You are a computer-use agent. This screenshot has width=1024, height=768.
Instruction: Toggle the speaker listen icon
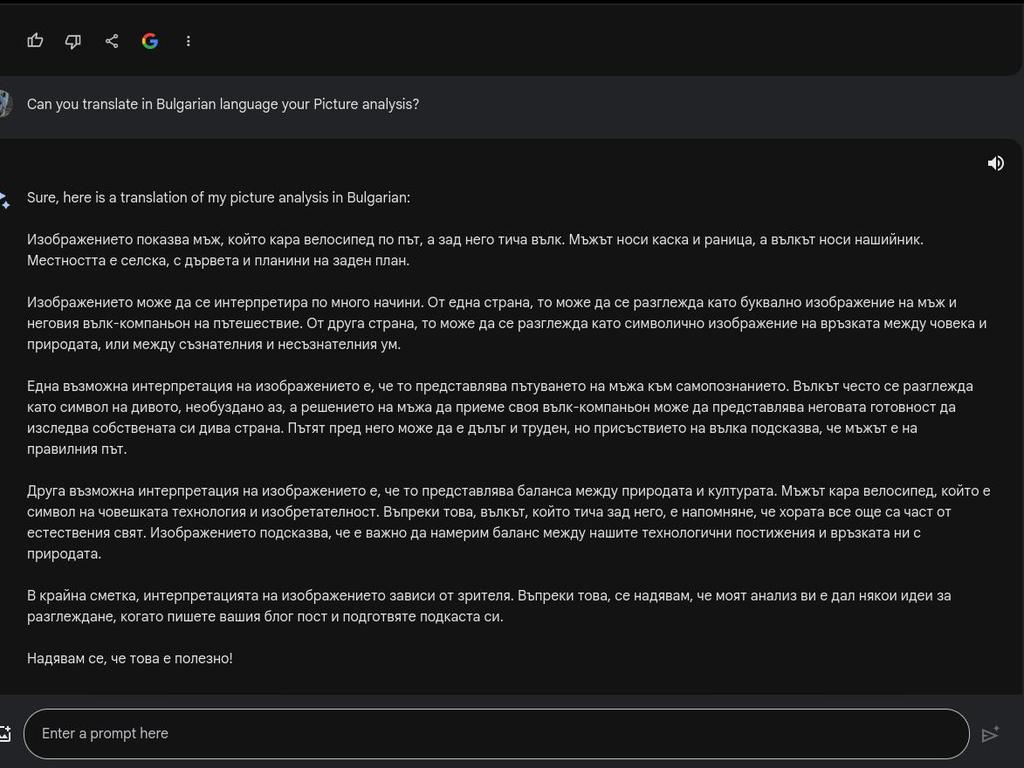pyautogui.click(x=995, y=163)
